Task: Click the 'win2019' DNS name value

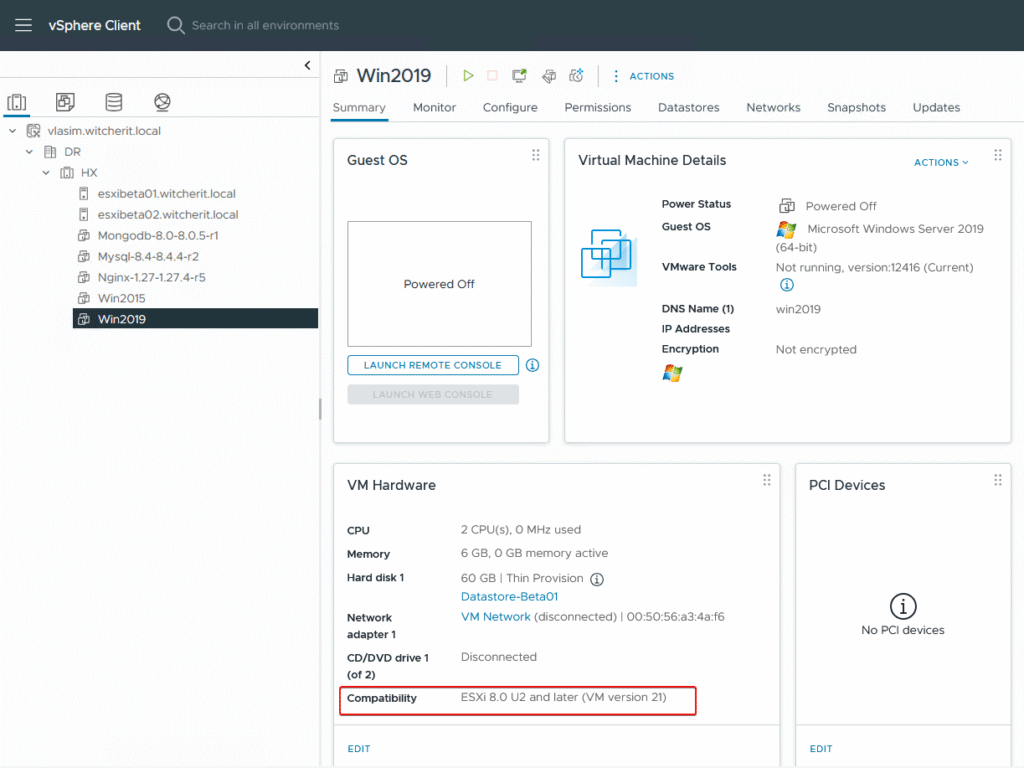Action: (798, 310)
